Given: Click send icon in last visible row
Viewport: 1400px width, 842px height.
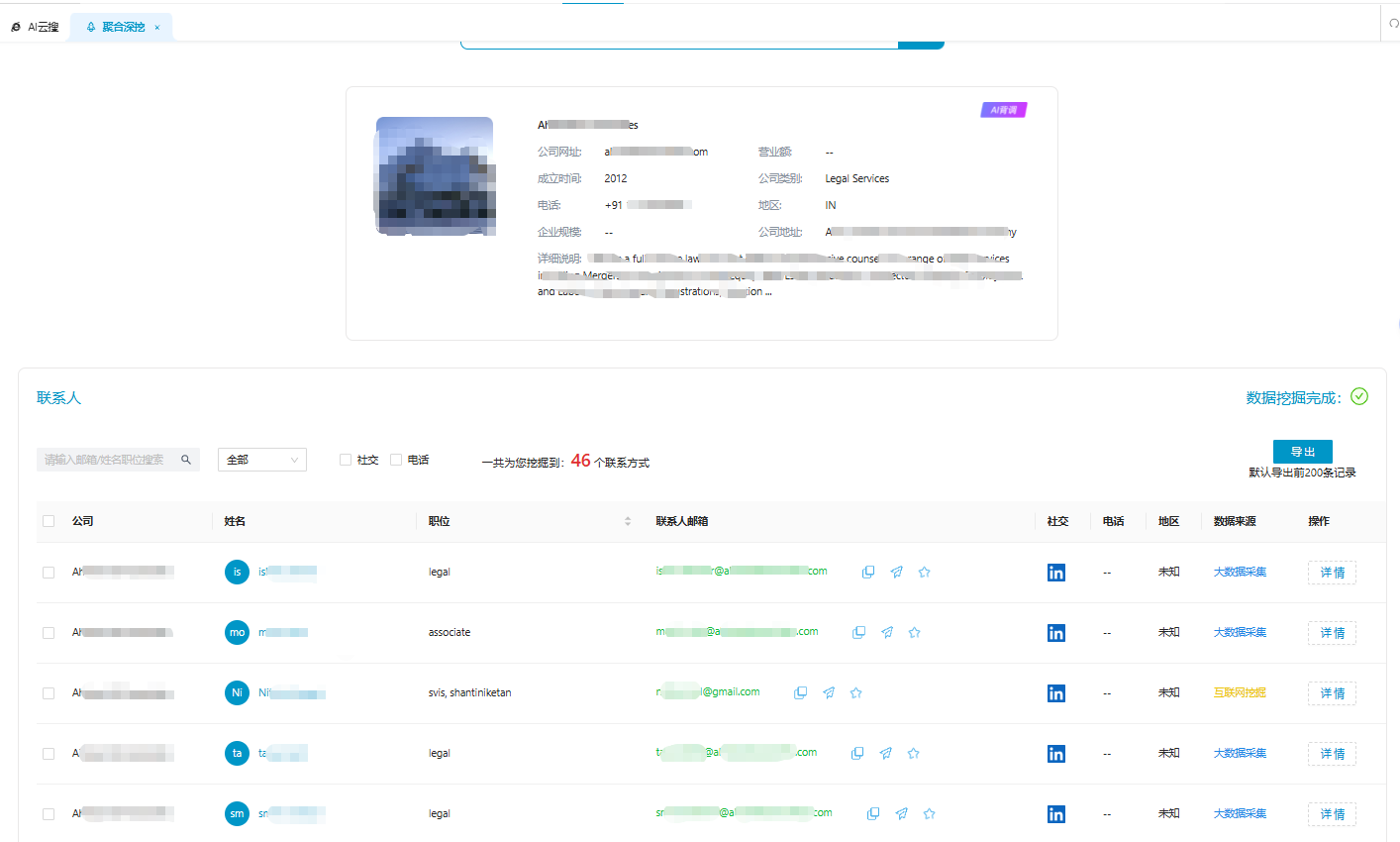Looking at the screenshot, I should coord(901,814).
